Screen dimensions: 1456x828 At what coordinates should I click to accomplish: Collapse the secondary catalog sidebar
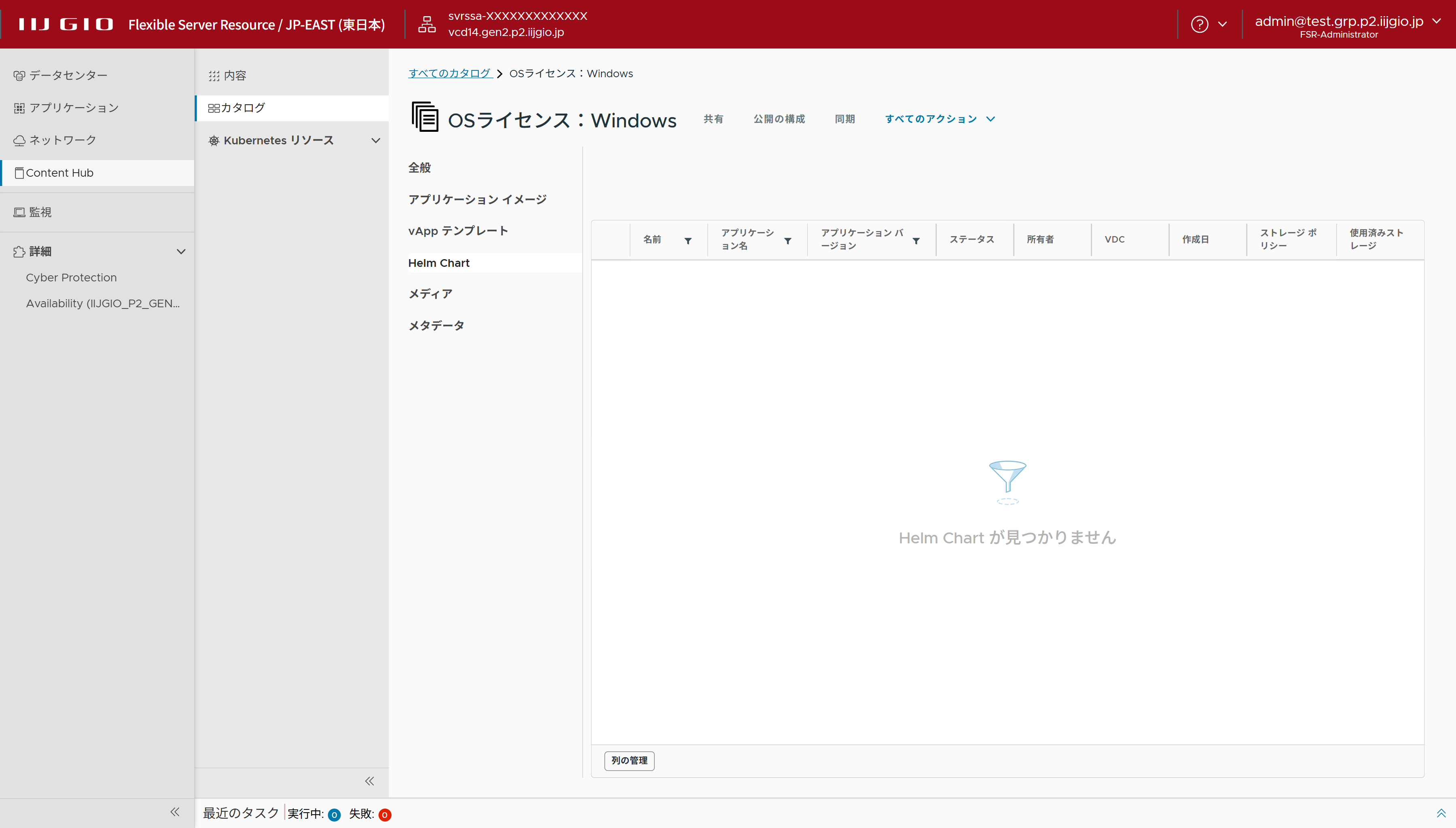click(370, 781)
